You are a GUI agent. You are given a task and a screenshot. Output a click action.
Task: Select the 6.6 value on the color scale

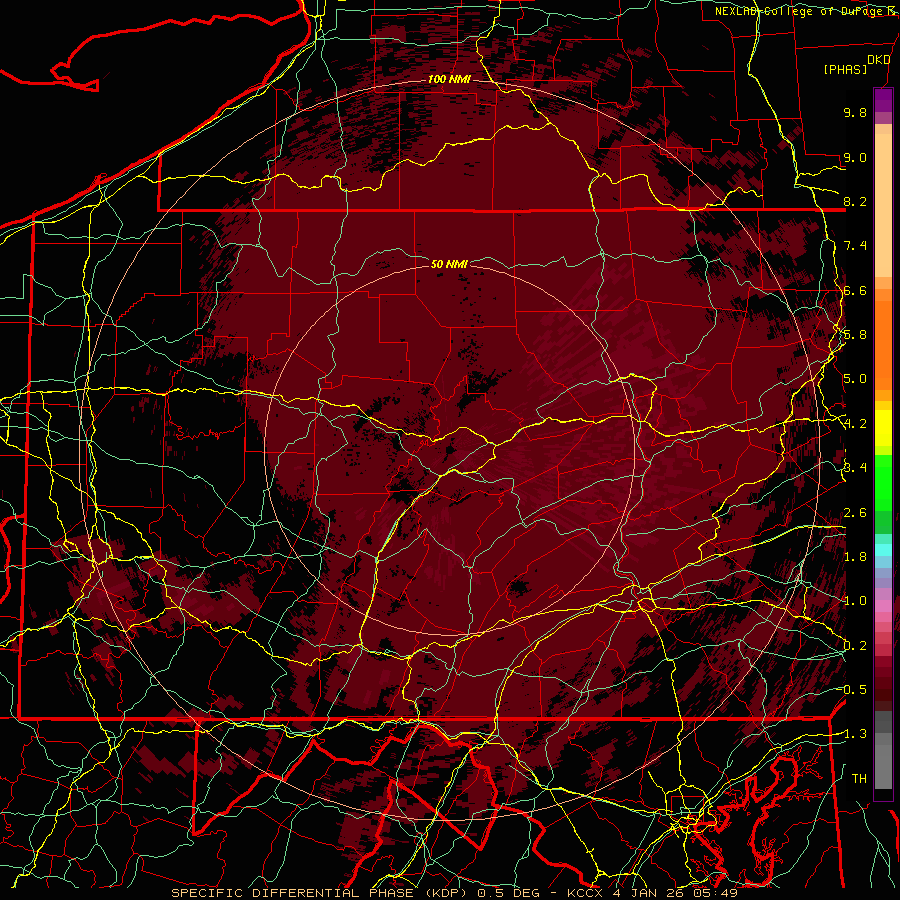pyautogui.click(x=855, y=290)
